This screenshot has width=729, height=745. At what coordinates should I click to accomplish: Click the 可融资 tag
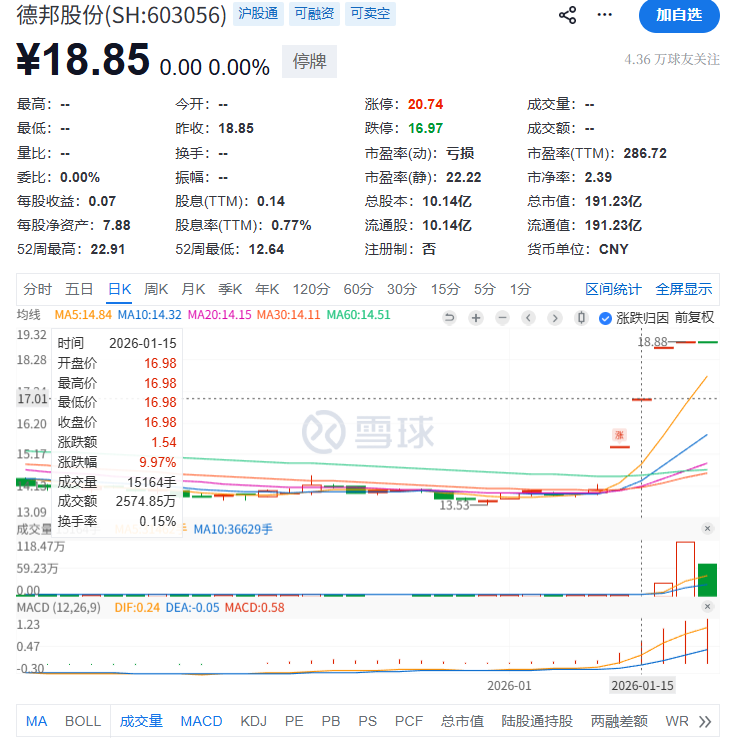[x=314, y=14]
